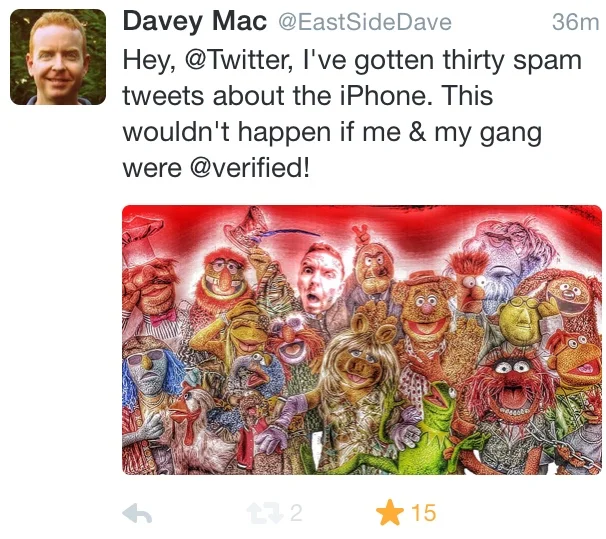Open the tweet via the 36m timestamp
This screenshot has height=539, width=606.
(575, 22)
